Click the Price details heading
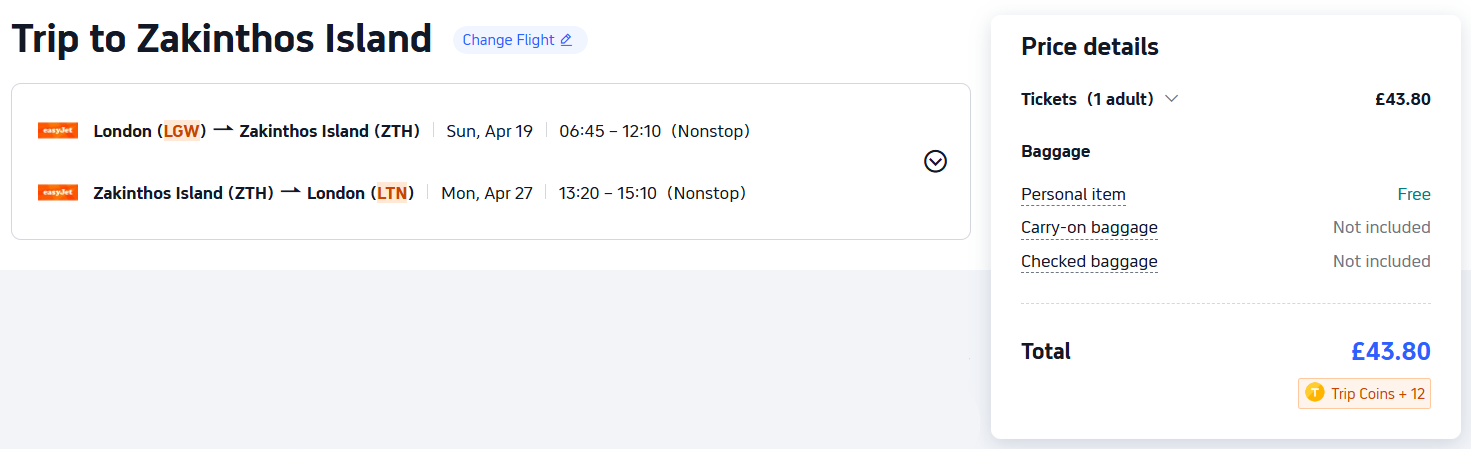 tap(1089, 47)
